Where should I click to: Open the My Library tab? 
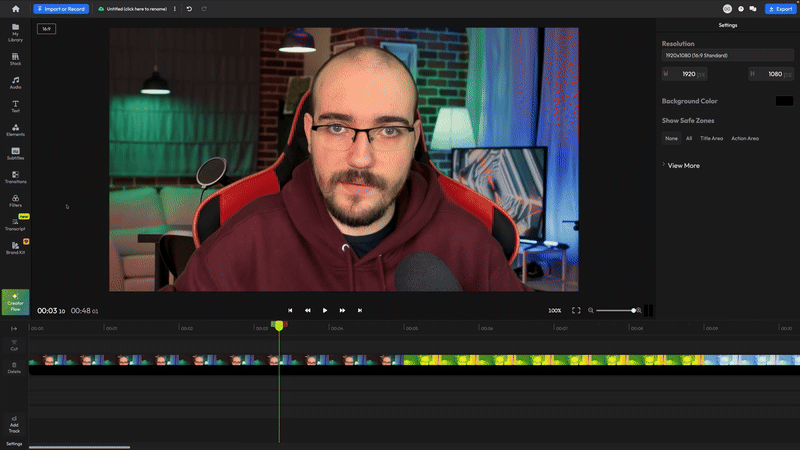pos(15,36)
